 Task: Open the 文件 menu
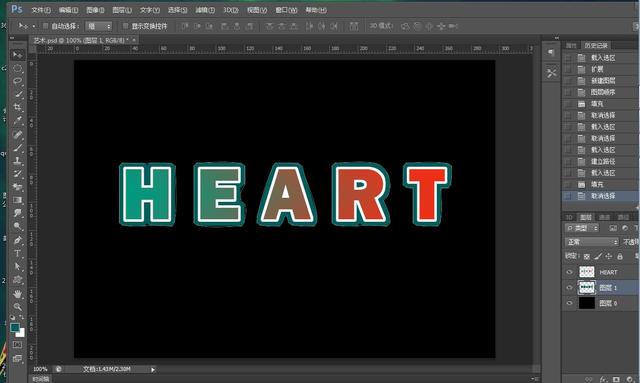(41, 10)
